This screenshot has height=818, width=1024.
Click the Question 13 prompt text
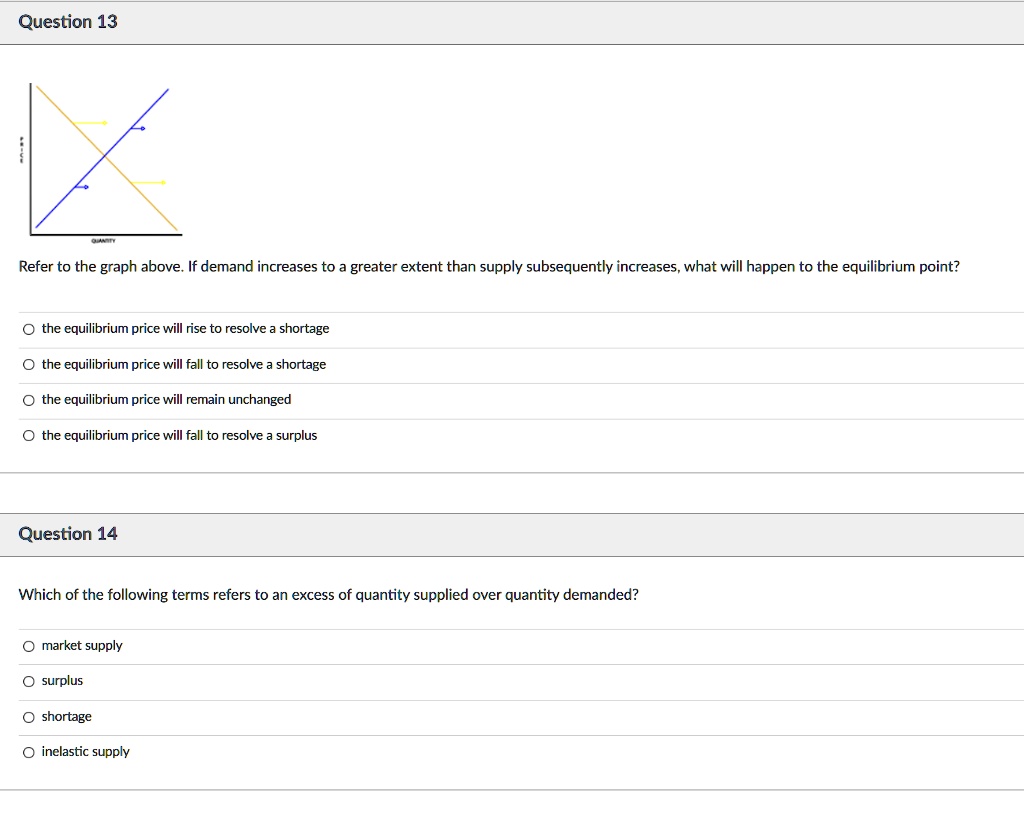coord(490,266)
